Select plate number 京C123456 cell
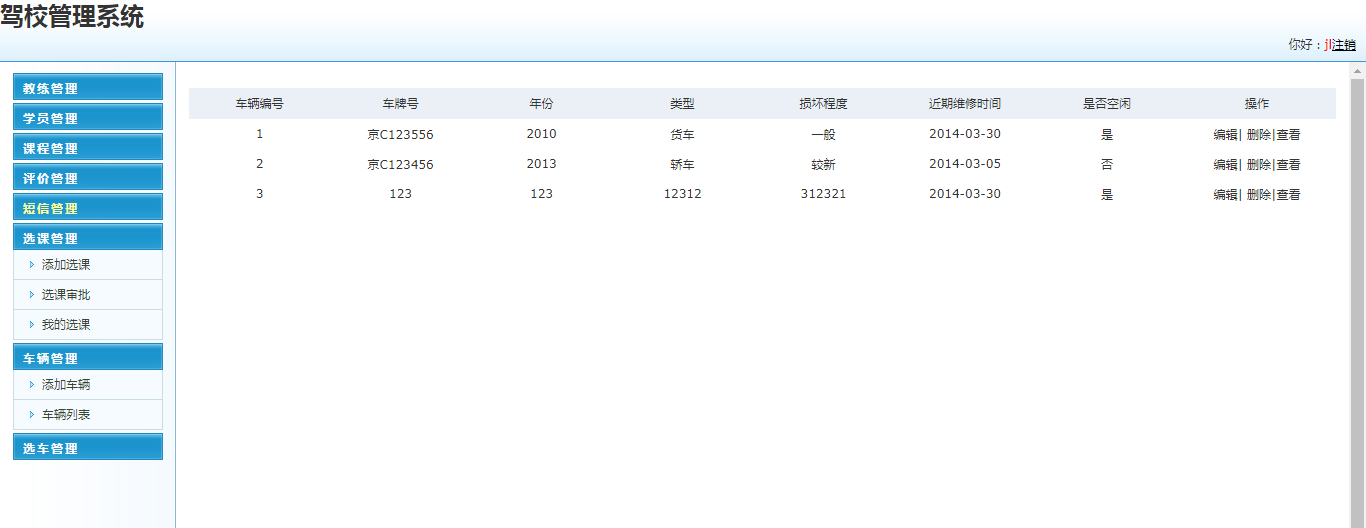1366x528 pixels. [x=400, y=165]
